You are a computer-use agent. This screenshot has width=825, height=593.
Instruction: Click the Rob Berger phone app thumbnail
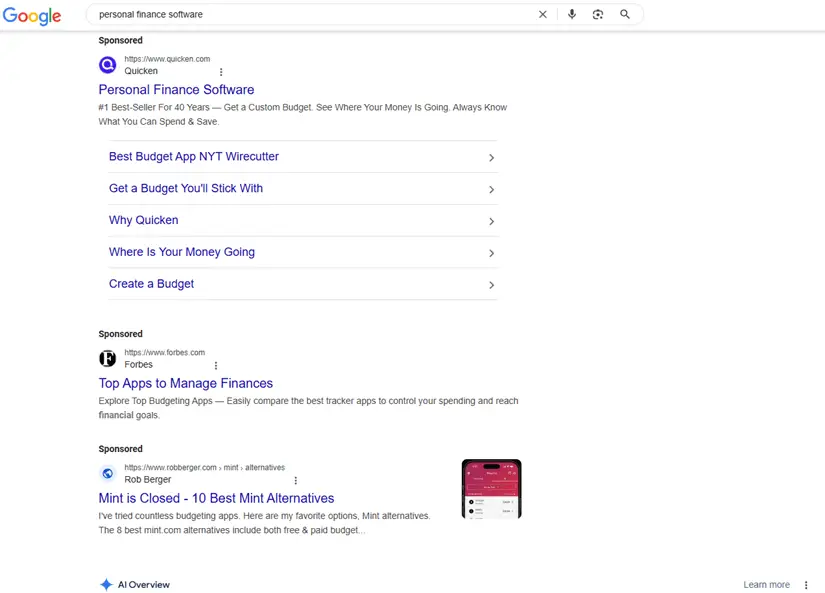(491, 489)
